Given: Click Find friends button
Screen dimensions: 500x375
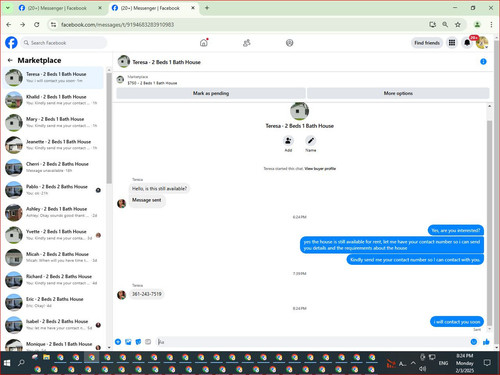Looking at the screenshot, I should (x=427, y=43).
